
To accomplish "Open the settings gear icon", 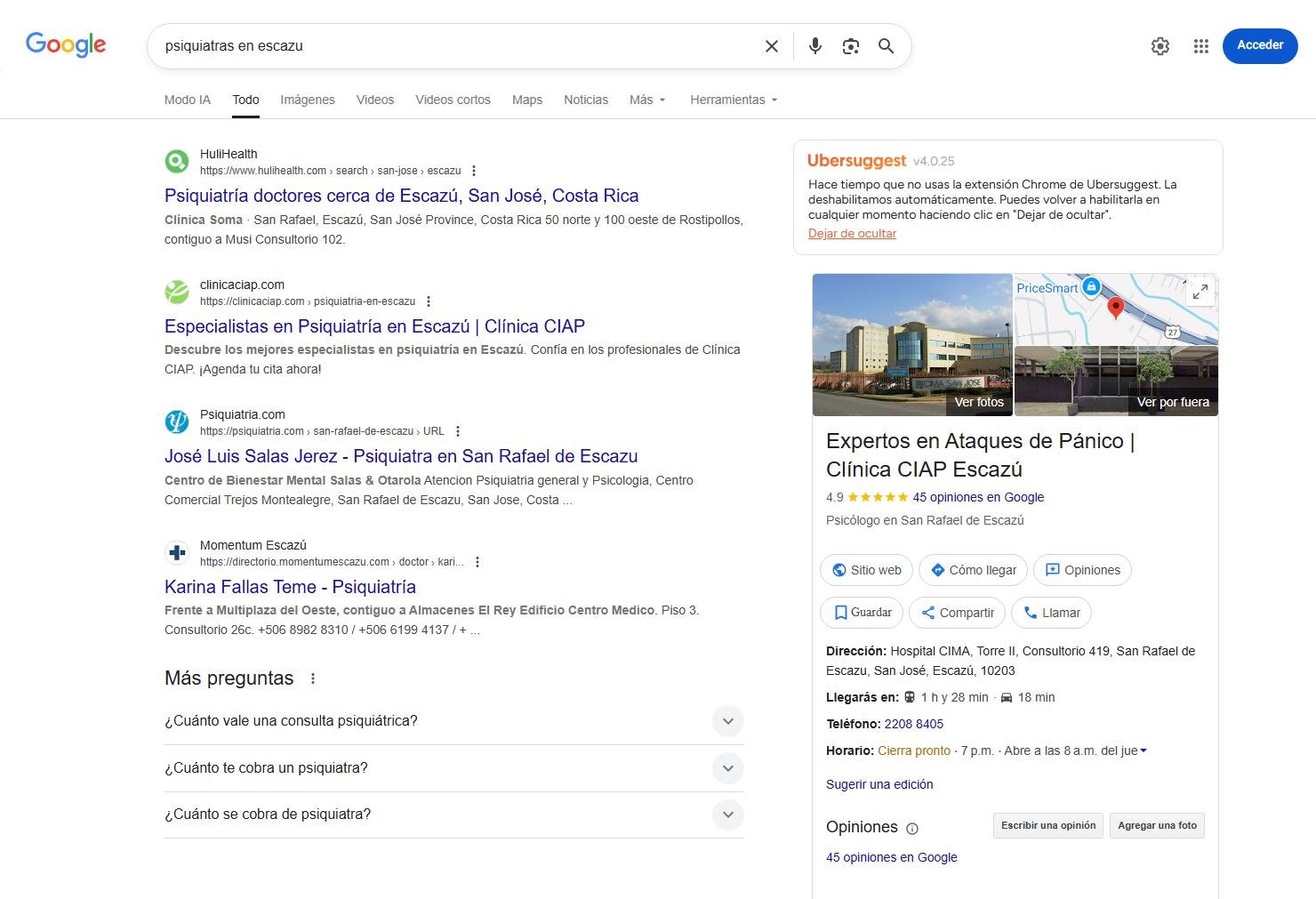I will pos(1160,46).
